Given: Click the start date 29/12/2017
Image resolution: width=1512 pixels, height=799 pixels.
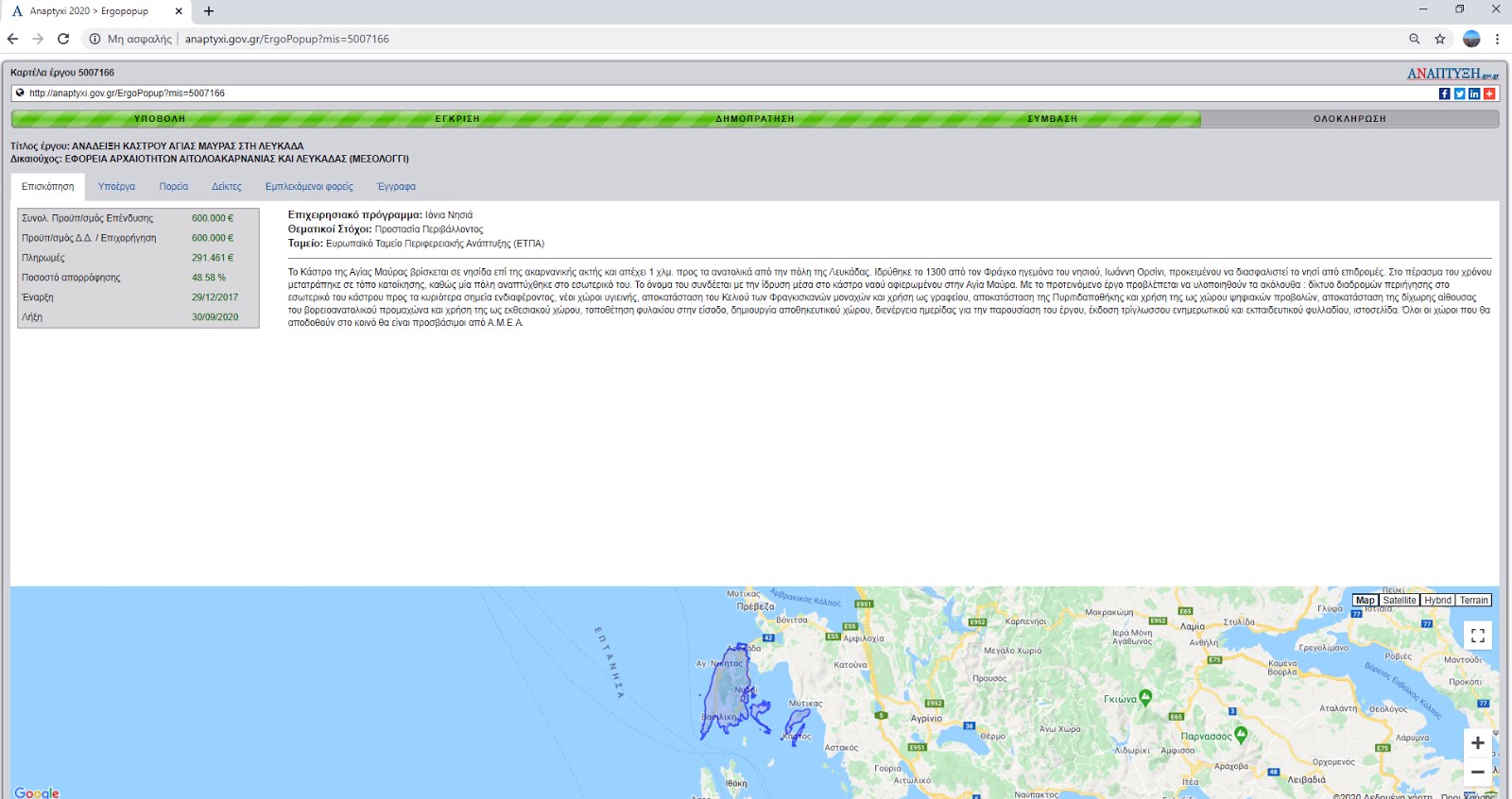Looking at the screenshot, I should point(215,297).
